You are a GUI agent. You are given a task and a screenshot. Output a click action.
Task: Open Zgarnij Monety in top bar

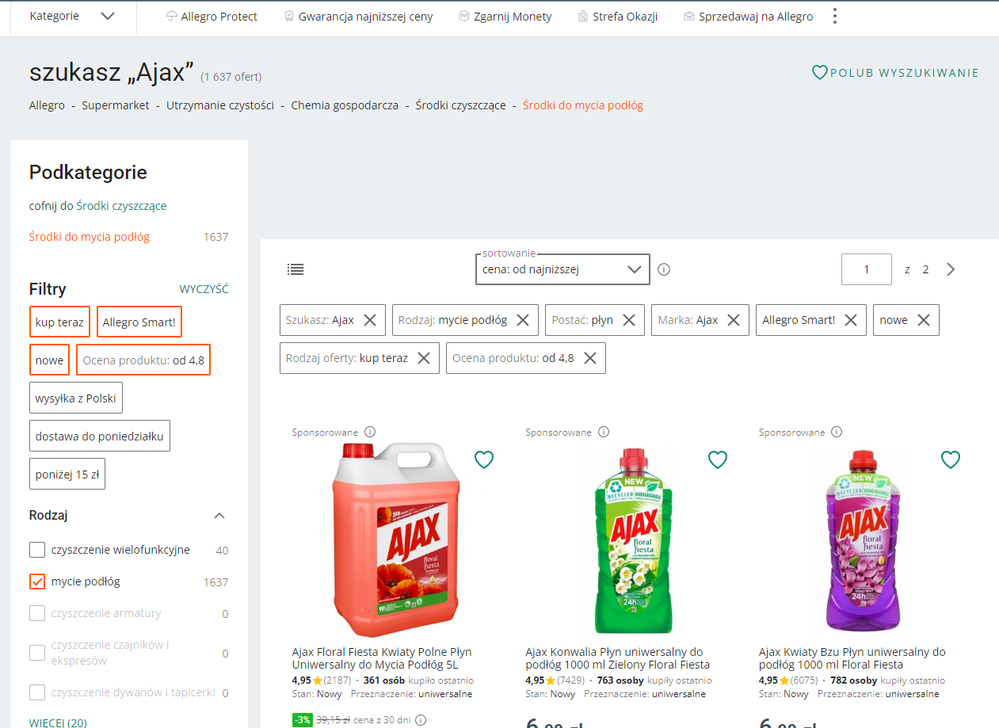505,17
